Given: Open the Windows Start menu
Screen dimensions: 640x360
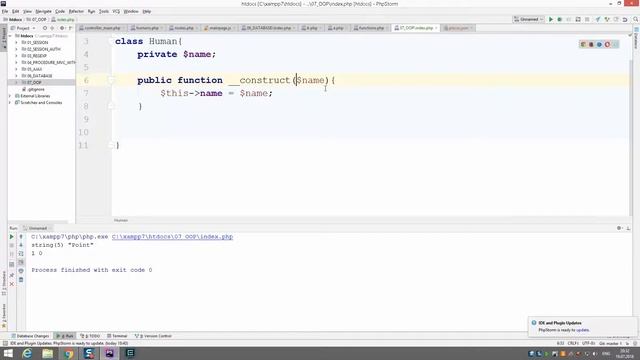Looking at the screenshot, I should (8, 353).
